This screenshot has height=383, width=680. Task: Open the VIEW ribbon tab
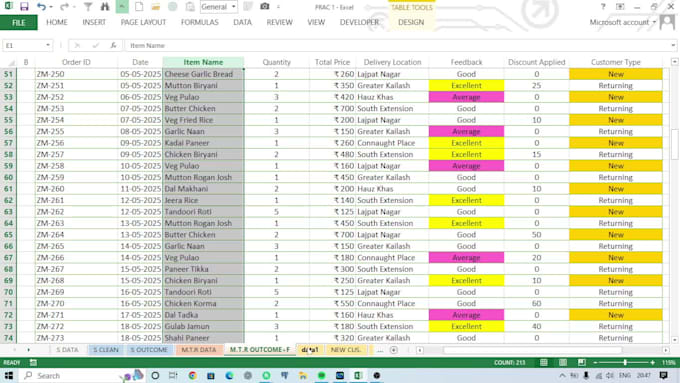[316, 22]
